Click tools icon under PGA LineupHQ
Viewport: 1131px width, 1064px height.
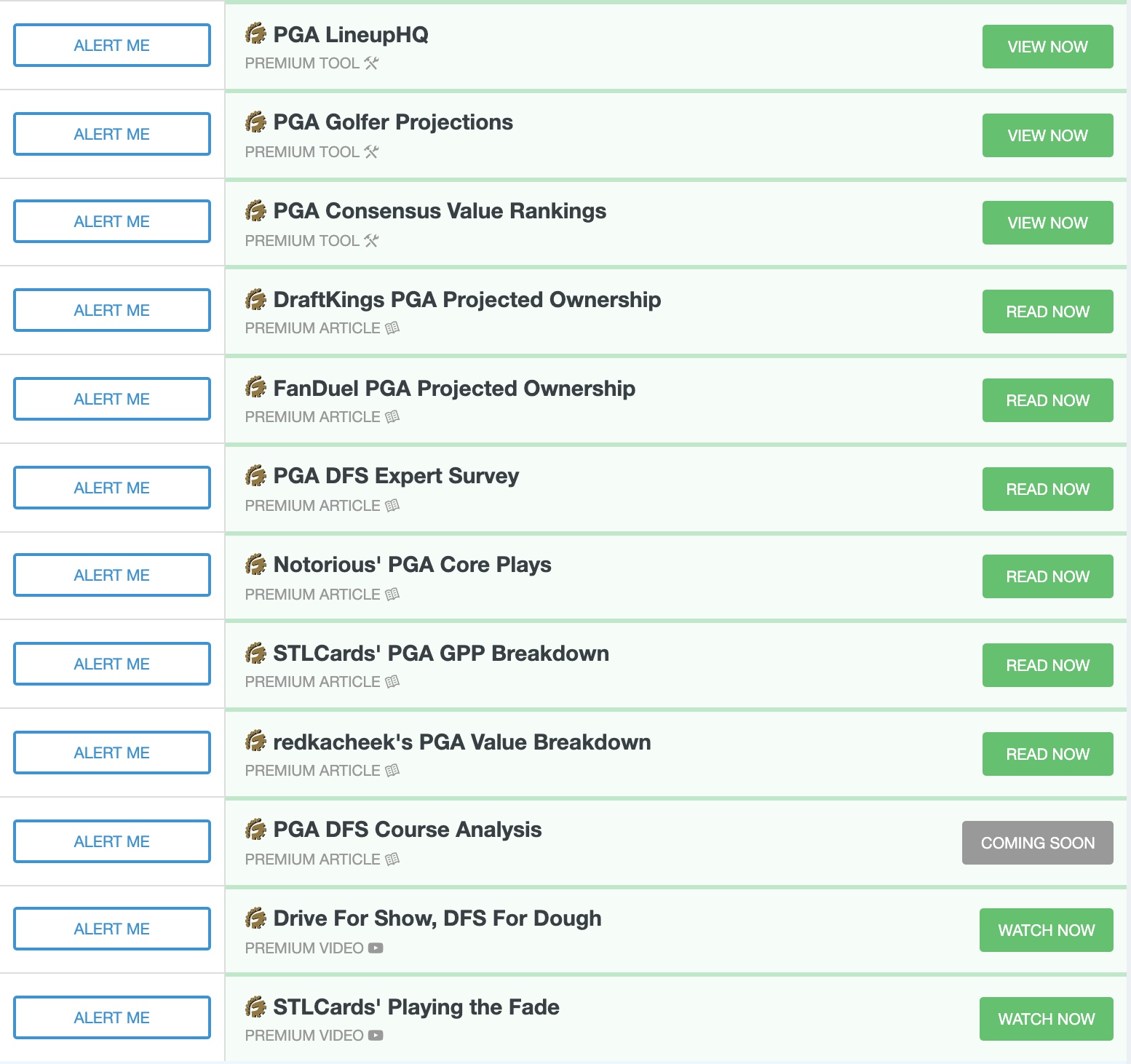(372, 63)
